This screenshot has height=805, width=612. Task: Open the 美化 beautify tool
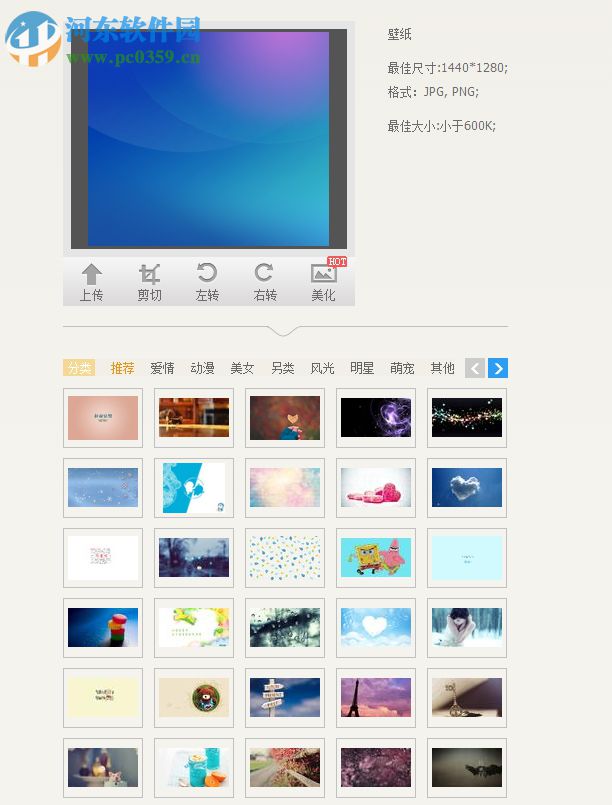(323, 283)
